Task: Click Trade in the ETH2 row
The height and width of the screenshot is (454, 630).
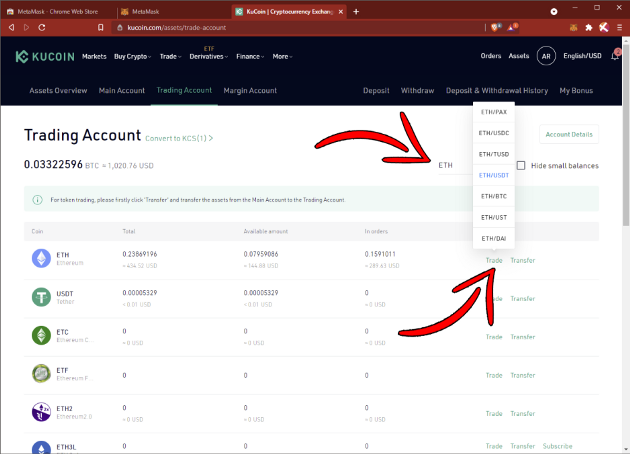Action: (494, 413)
